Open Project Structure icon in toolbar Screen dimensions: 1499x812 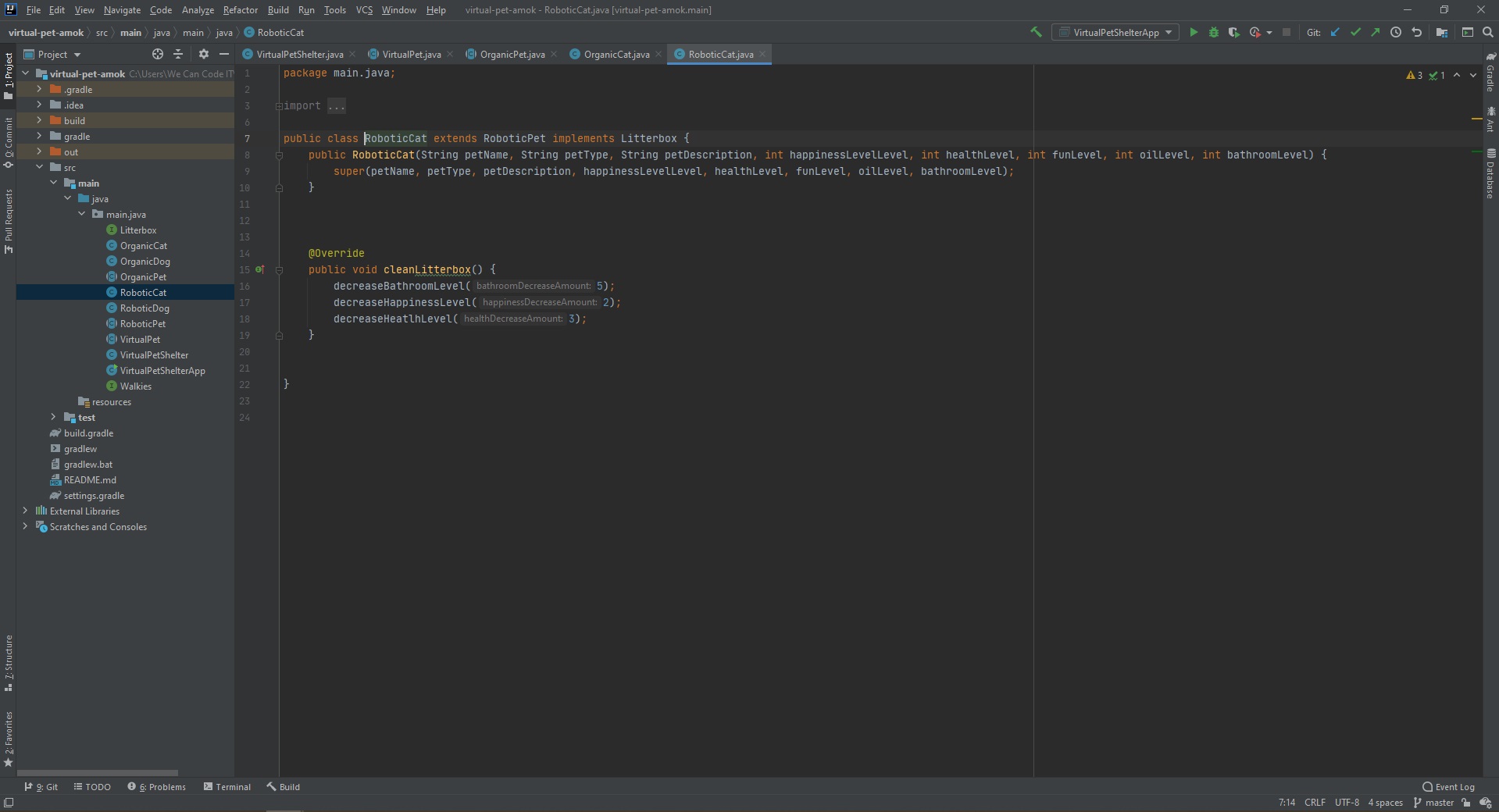click(1442, 32)
